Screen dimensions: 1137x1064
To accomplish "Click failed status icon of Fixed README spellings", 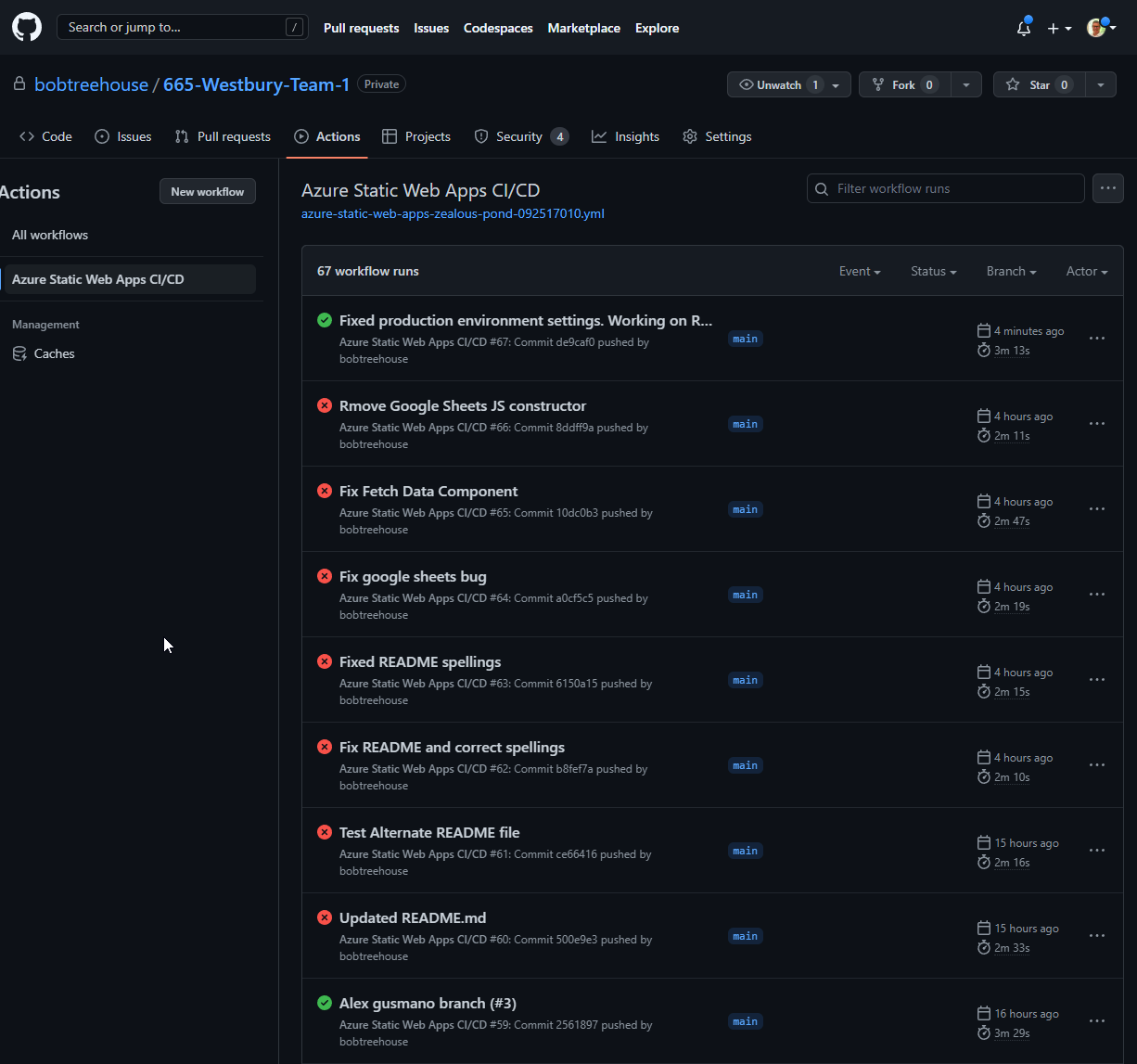I will coord(325,661).
